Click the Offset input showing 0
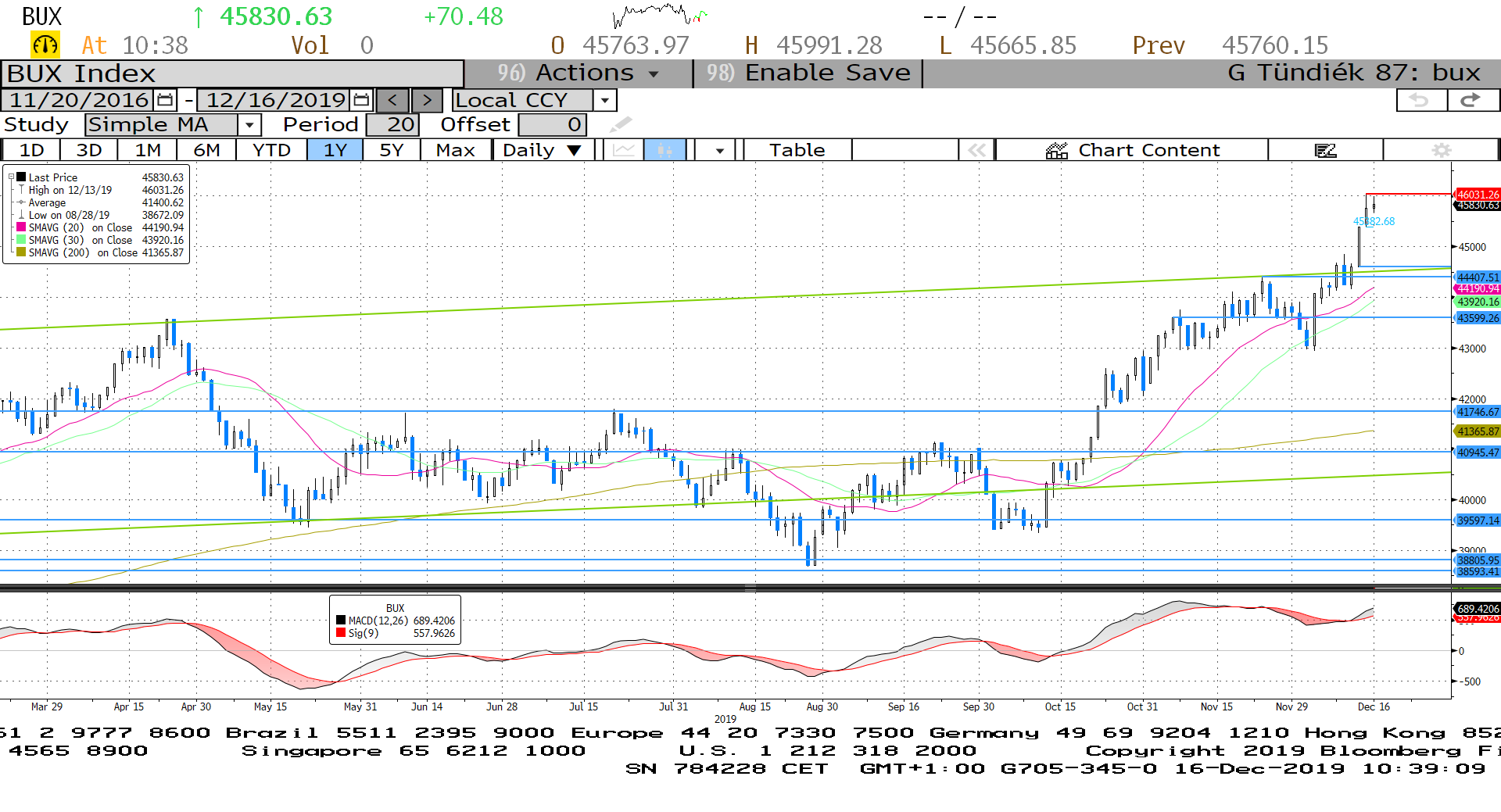Screen dimensions: 1501x812 (x=552, y=124)
